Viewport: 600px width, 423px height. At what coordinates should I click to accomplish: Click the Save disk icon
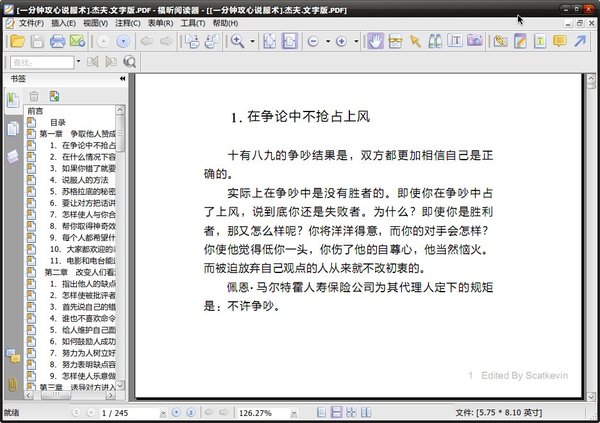[x=37, y=41]
